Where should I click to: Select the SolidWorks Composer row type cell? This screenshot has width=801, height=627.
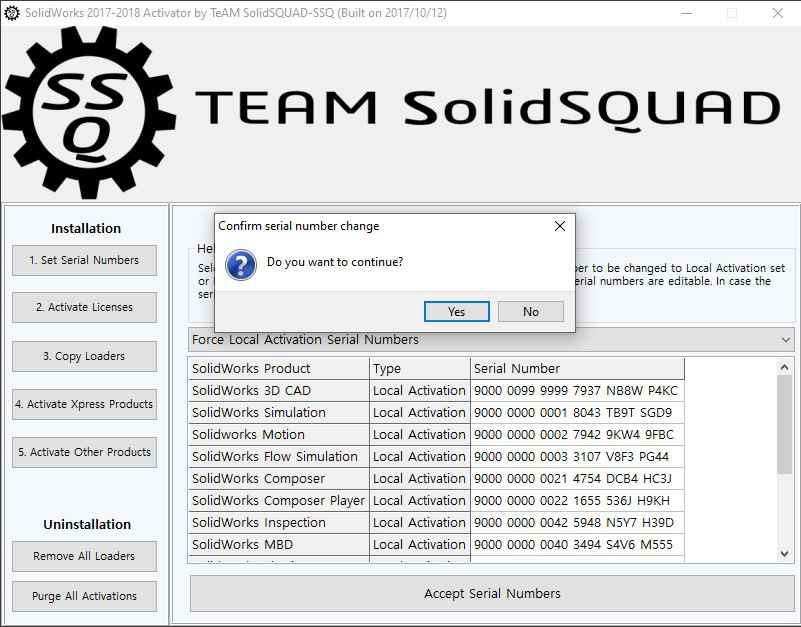point(419,479)
